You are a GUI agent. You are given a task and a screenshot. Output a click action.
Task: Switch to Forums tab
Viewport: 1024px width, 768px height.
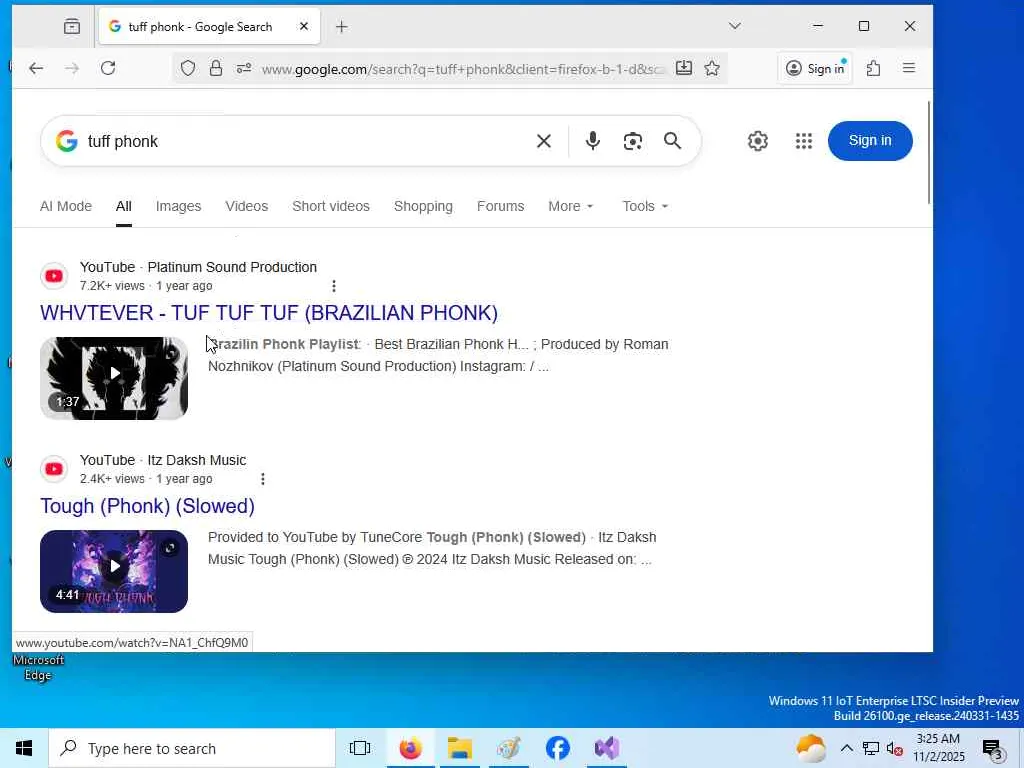[500, 206]
